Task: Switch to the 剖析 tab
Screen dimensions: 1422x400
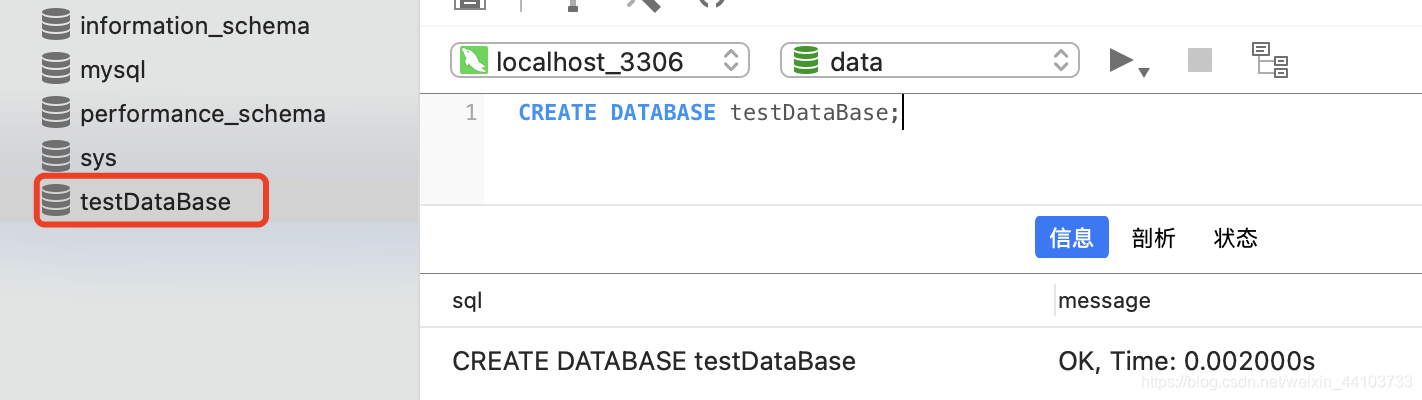Action: coord(1153,238)
